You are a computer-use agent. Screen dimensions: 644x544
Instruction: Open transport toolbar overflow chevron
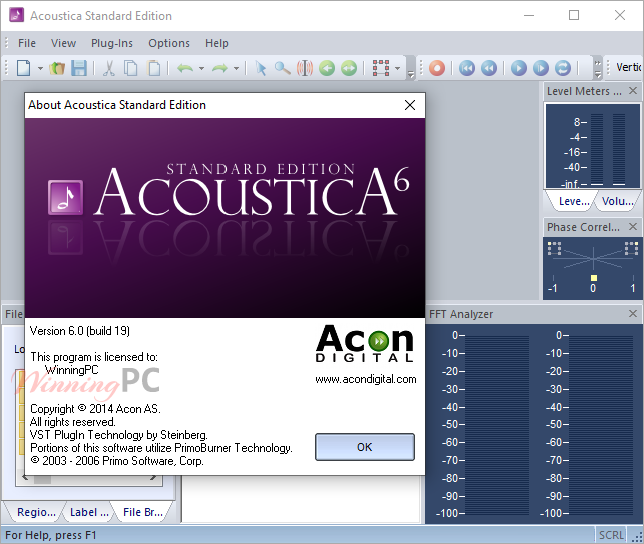[598, 68]
